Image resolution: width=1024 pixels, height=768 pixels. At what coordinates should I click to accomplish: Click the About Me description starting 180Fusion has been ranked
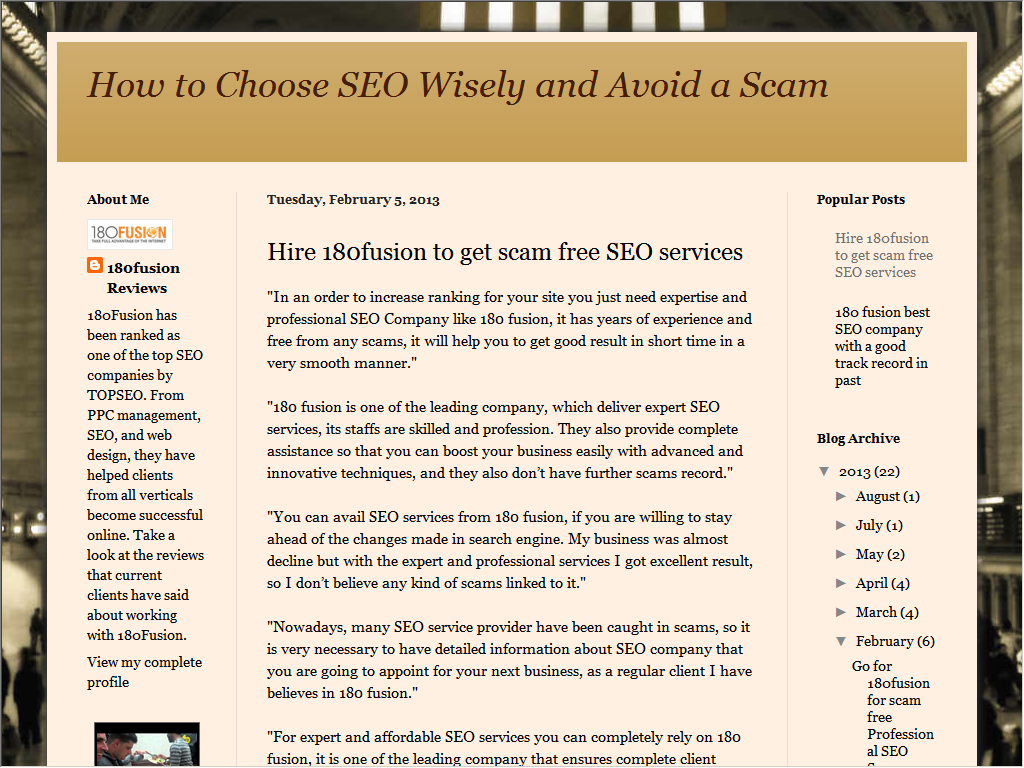point(146,475)
